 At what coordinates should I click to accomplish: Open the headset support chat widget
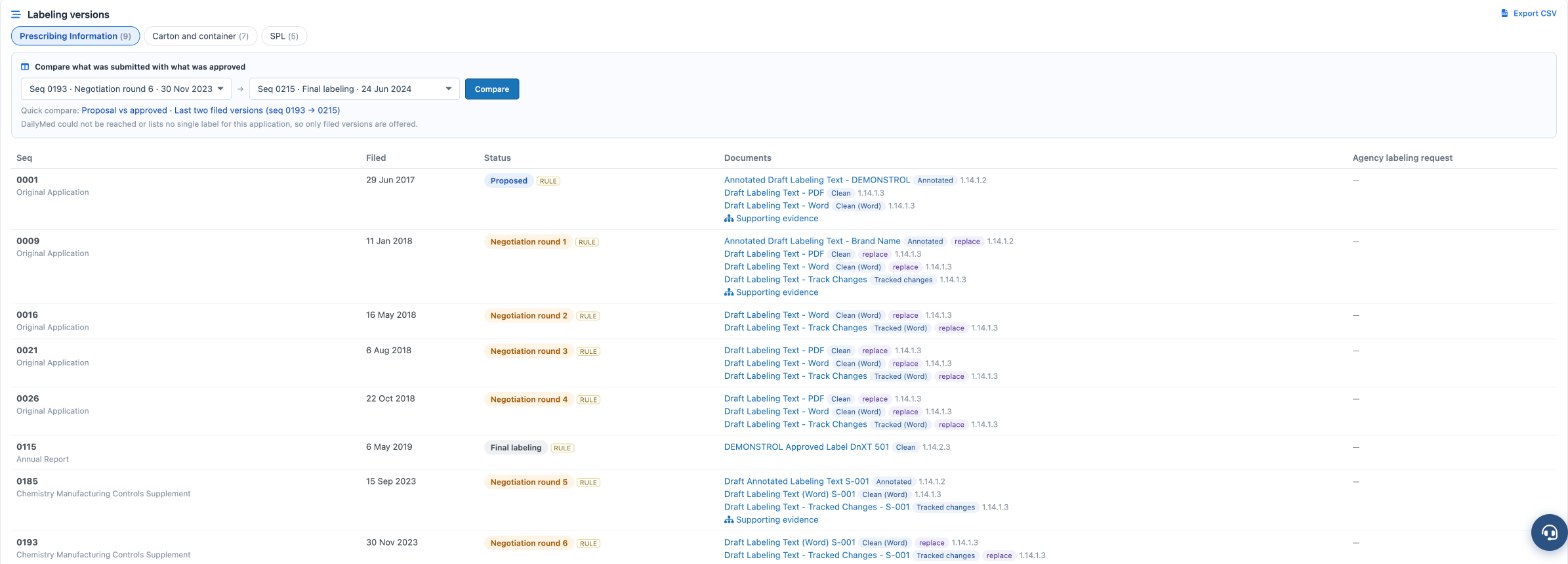point(1549,533)
